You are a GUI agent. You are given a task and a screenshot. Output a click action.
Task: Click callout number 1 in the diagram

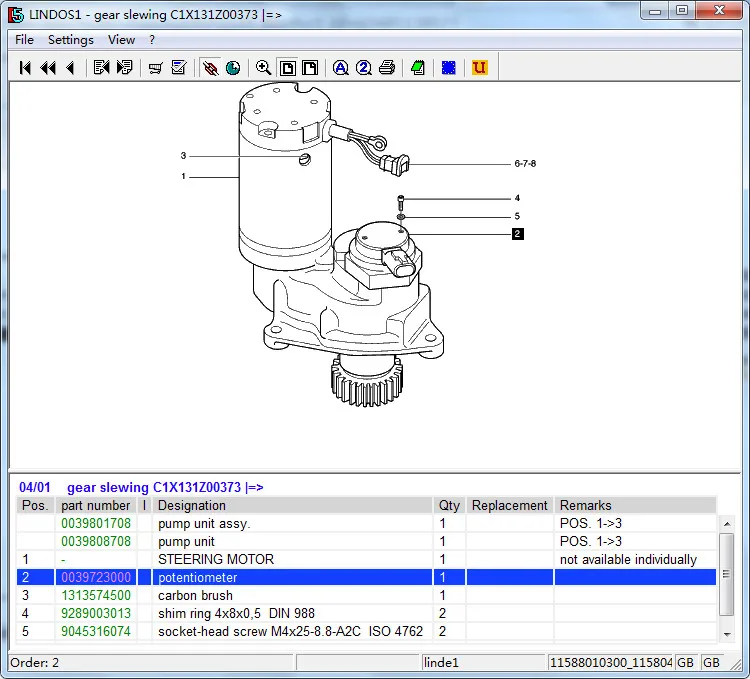[183, 176]
